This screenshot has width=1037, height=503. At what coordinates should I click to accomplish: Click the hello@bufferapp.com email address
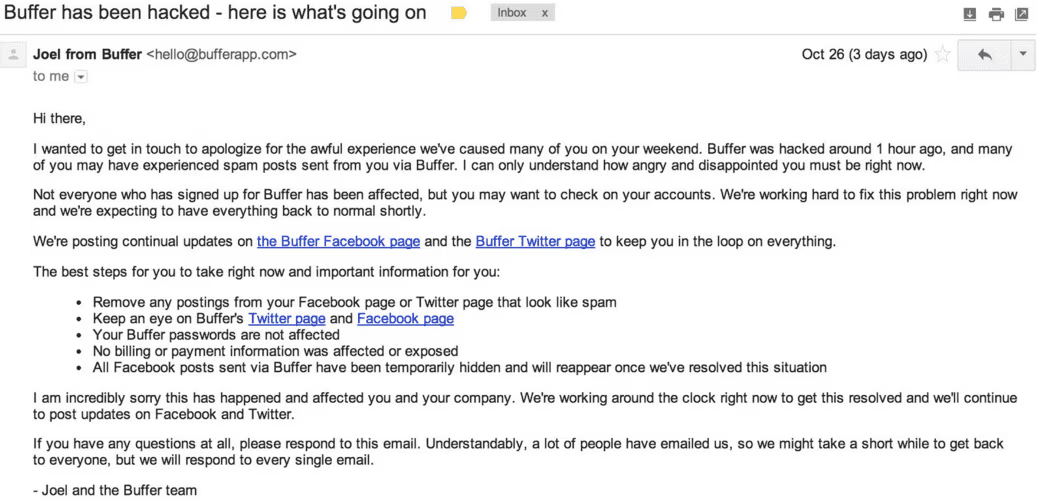pos(221,55)
